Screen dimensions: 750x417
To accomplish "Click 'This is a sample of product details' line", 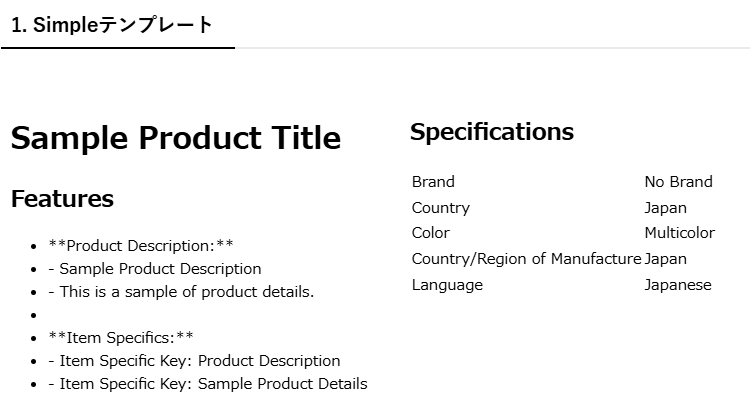I will [x=181, y=292].
